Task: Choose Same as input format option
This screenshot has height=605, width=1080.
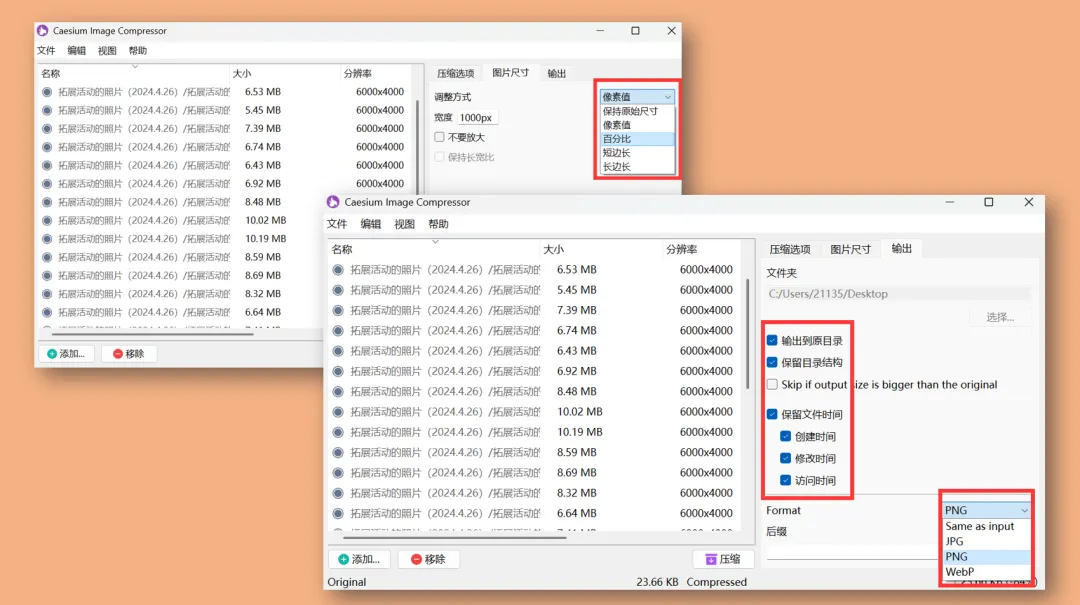Action: tap(986, 526)
